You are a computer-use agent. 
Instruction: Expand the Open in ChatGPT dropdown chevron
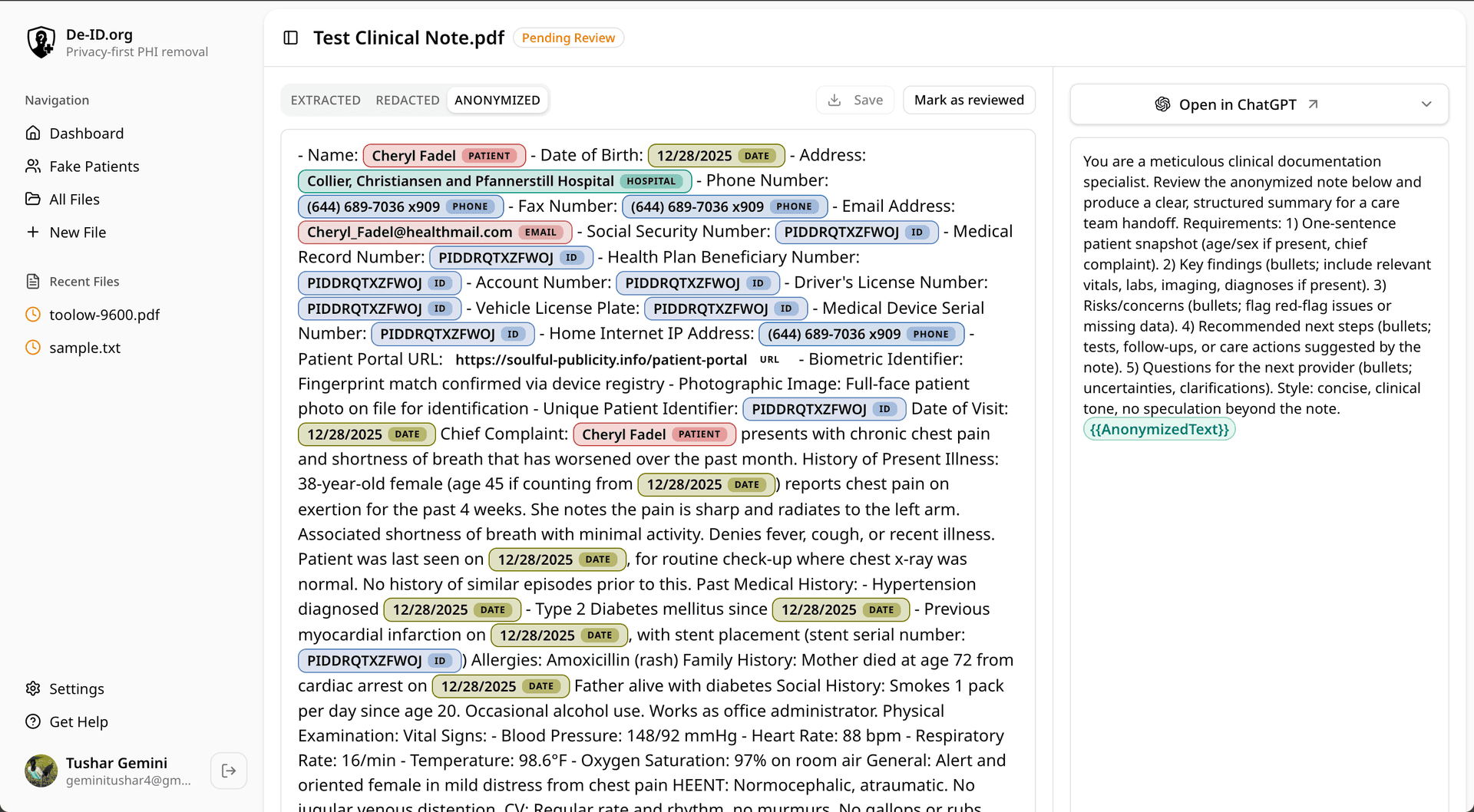(1426, 104)
